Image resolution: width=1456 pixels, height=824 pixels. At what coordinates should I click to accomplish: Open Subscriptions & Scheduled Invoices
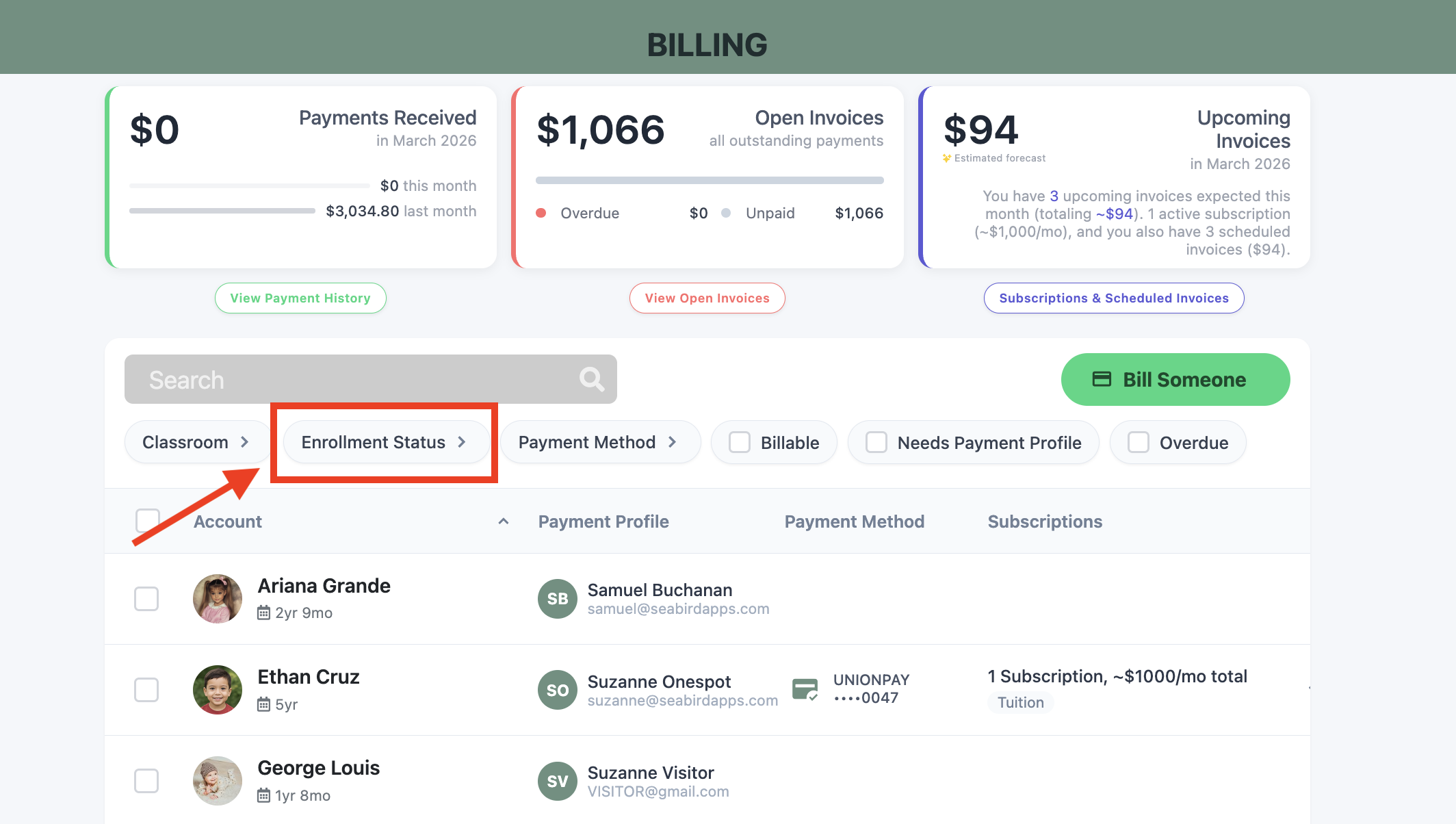tap(1113, 298)
